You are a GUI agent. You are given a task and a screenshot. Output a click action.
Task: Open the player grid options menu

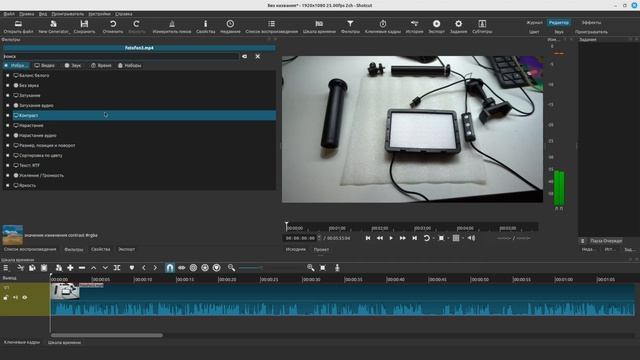[x=456, y=238]
